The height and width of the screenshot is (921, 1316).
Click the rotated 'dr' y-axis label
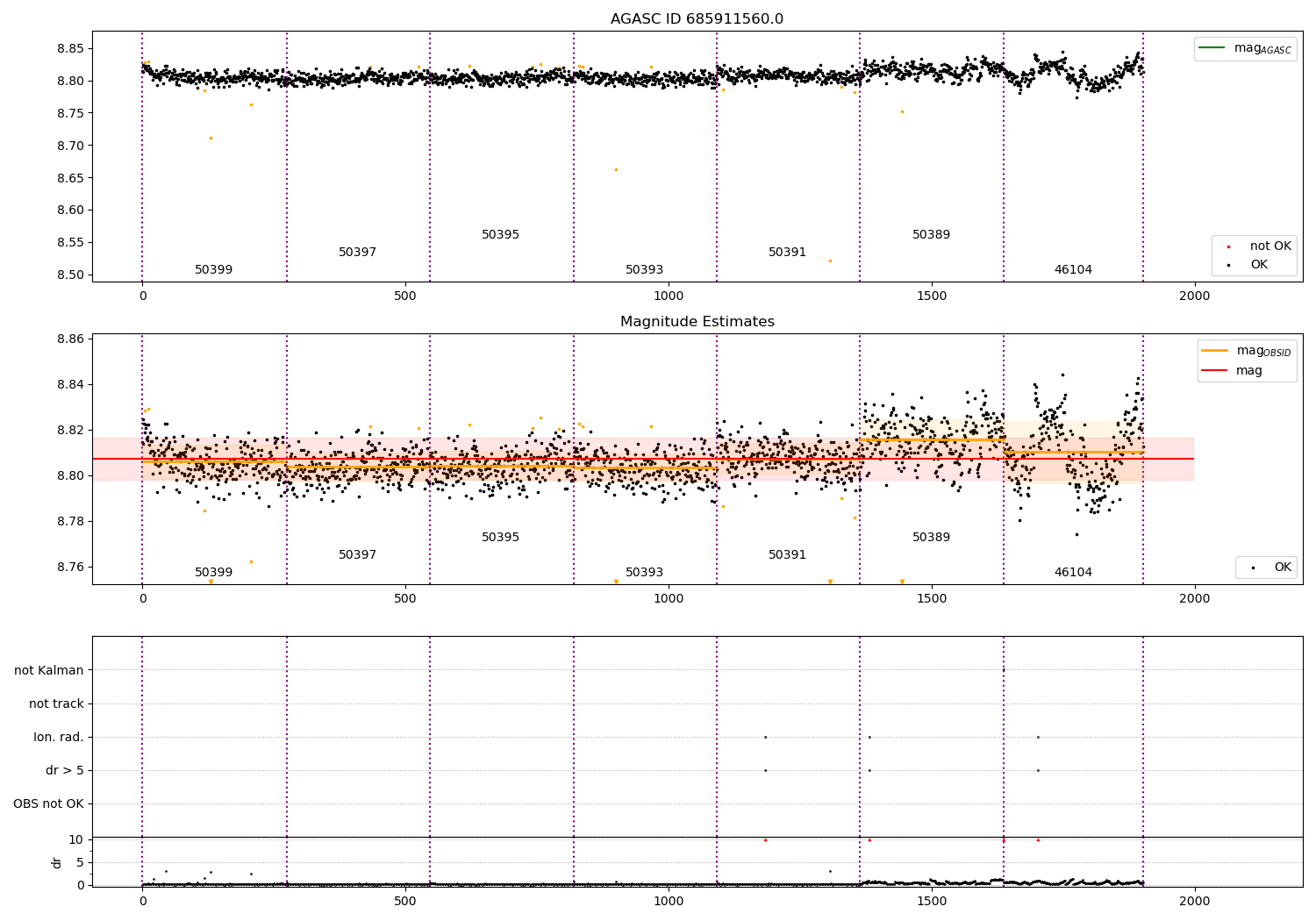pyautogui.click(x=57, y=862)
